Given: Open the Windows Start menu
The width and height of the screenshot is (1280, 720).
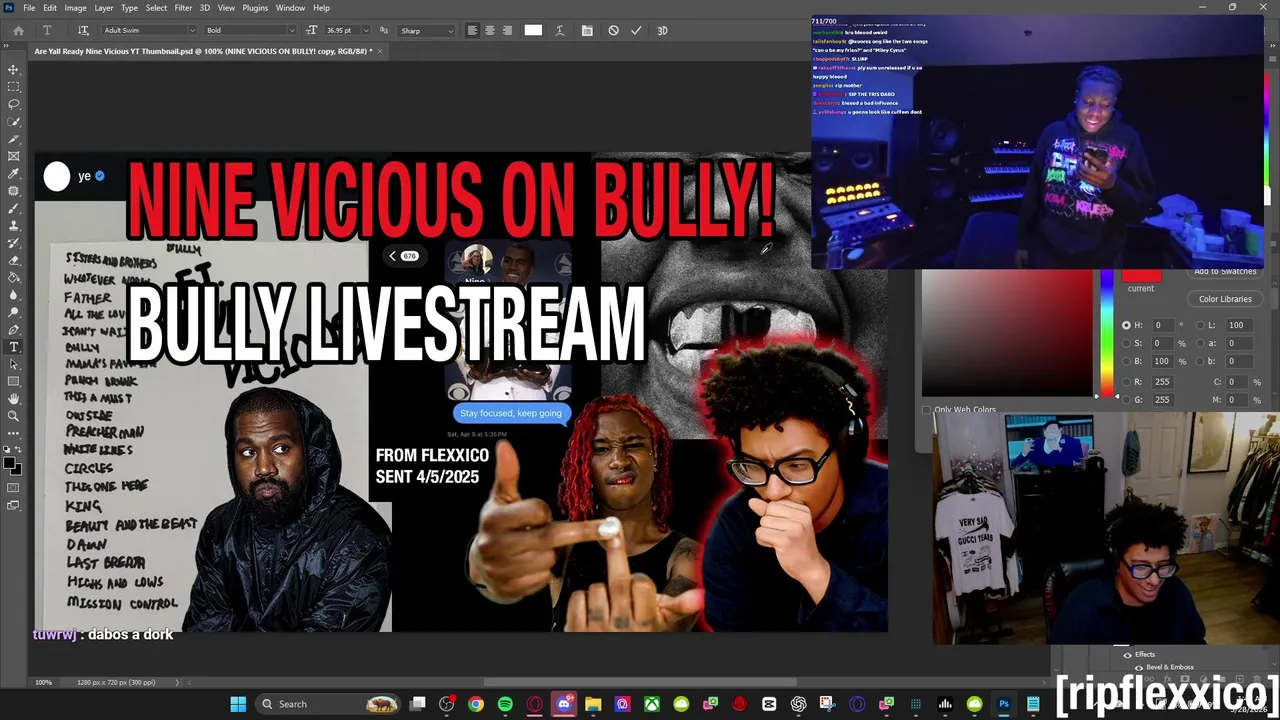Looking at the screenshot, I should point(238,704).
